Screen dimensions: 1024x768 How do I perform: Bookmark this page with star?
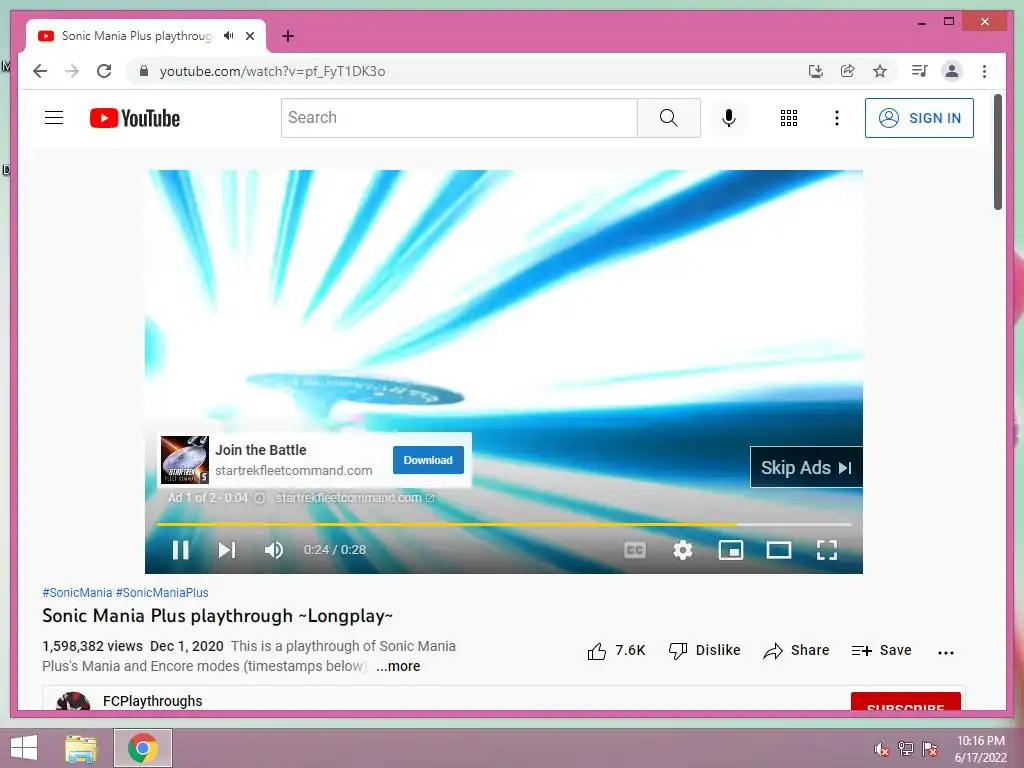[880, 71]
